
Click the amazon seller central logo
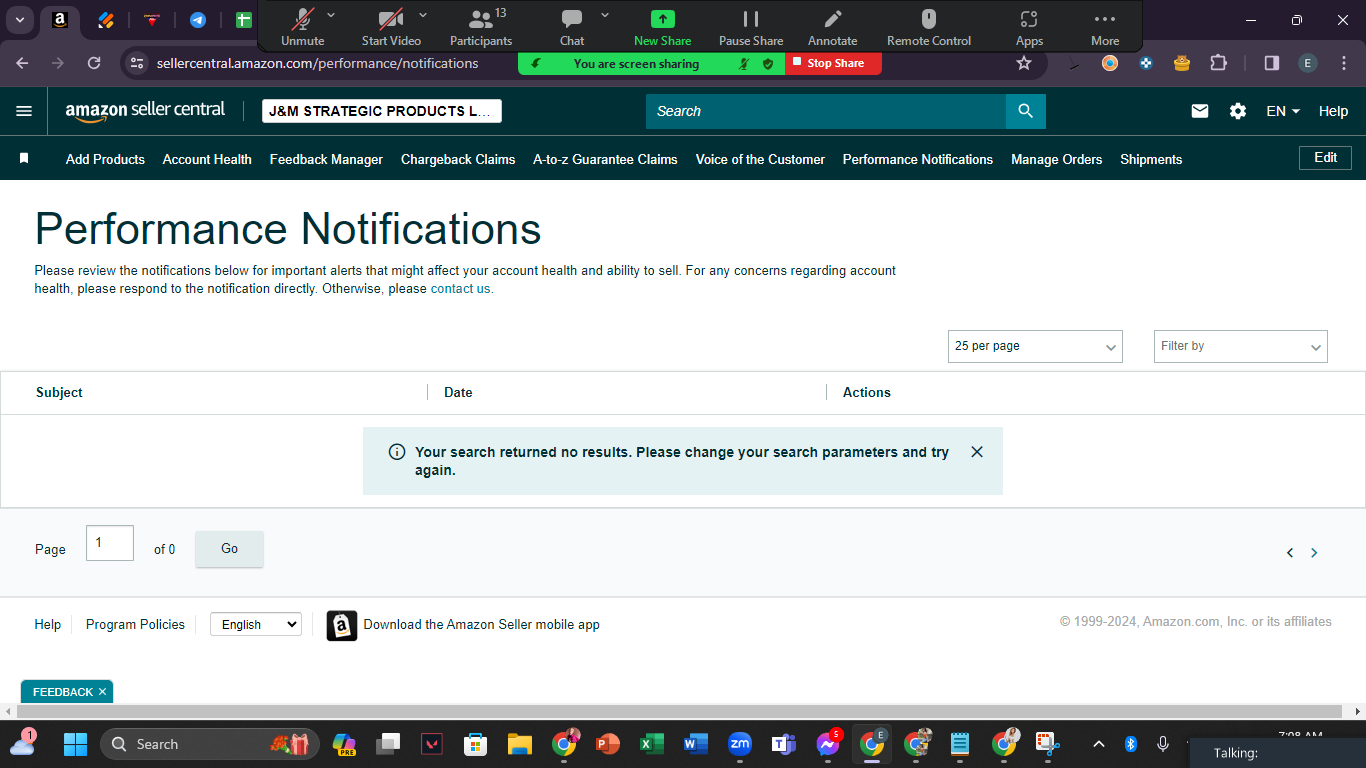pos(145,111)
